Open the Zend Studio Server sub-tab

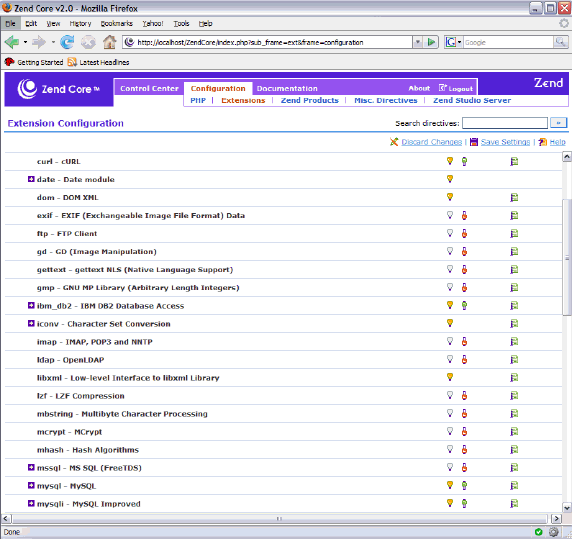(472, 100)
